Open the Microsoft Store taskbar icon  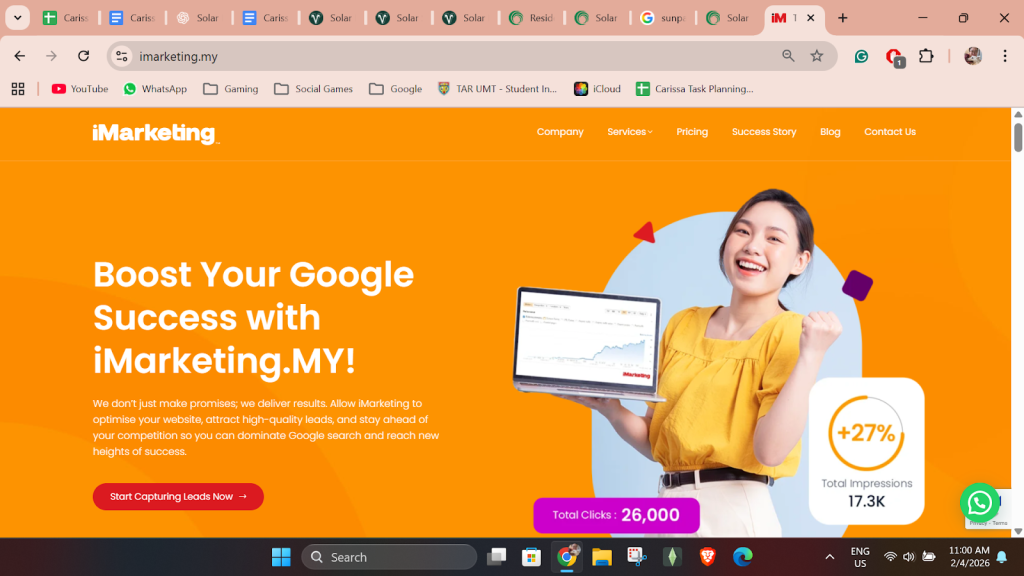[x=531, y=557]
